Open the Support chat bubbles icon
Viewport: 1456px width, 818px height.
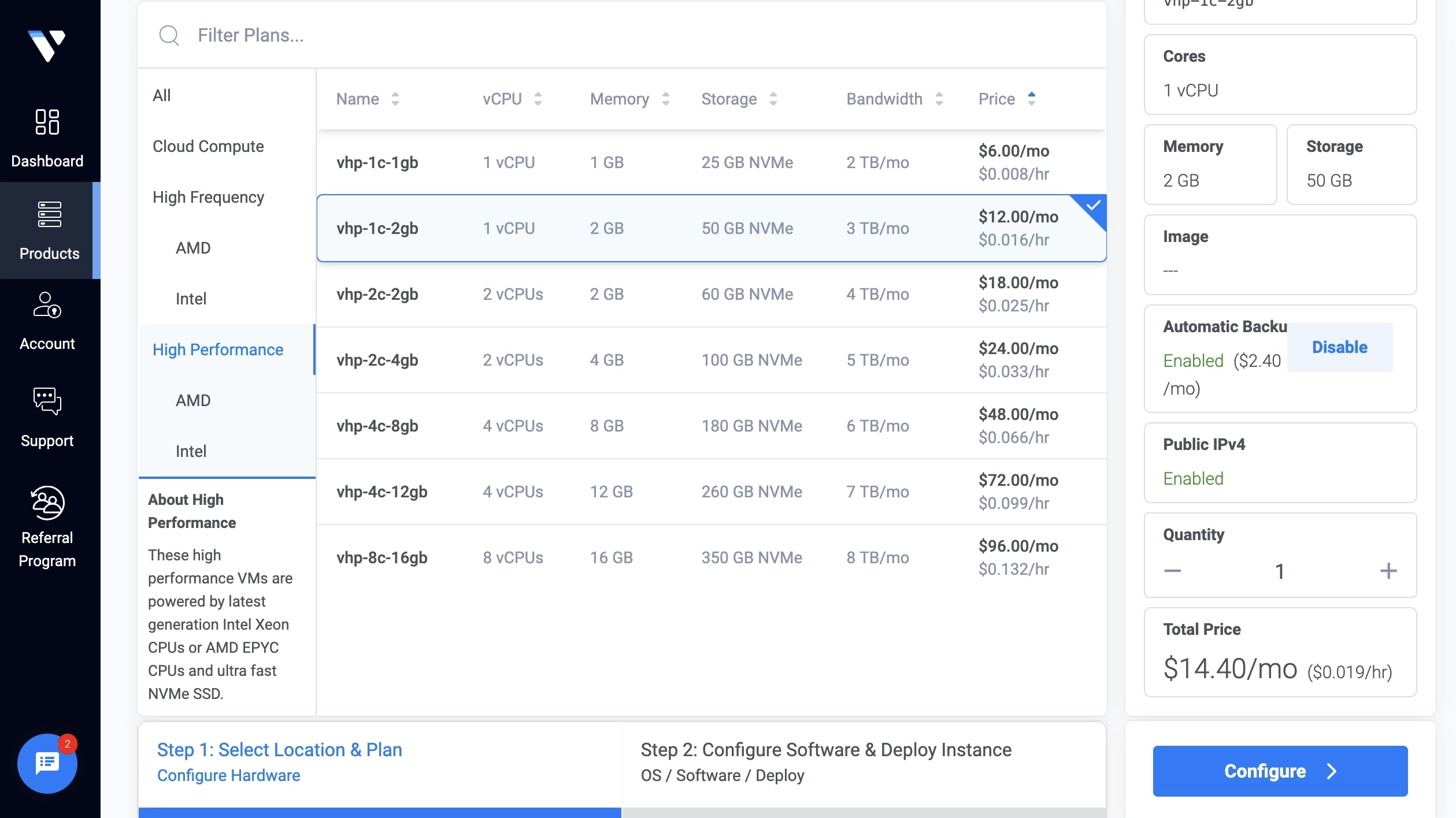tap(47, 401)
